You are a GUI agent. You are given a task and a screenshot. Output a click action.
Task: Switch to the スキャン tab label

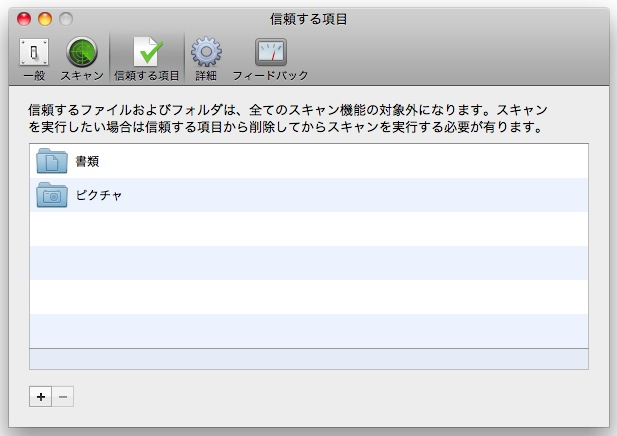click(82, 75)
